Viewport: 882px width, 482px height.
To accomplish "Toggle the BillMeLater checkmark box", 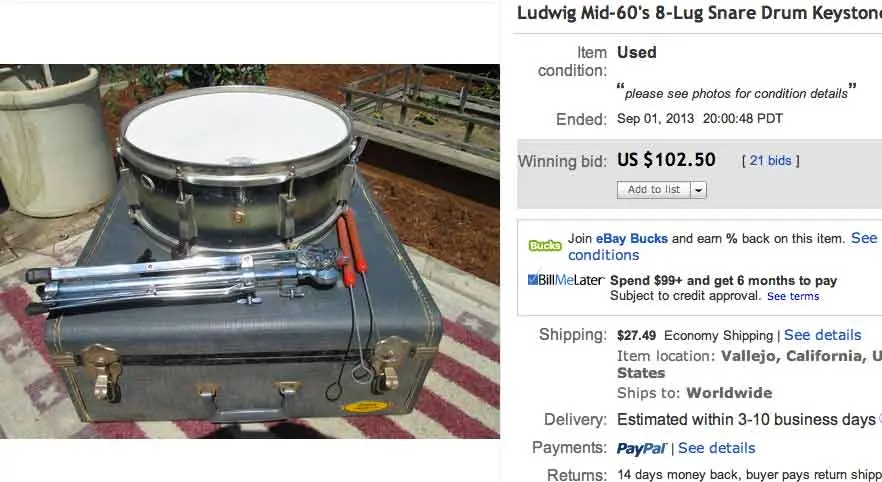I will click(x=533, y=280).
